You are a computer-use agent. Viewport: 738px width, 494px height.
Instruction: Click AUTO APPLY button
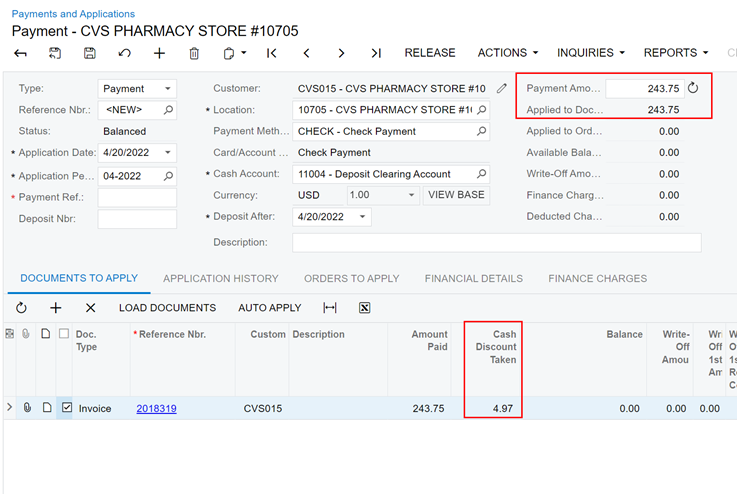coord(270,308)
